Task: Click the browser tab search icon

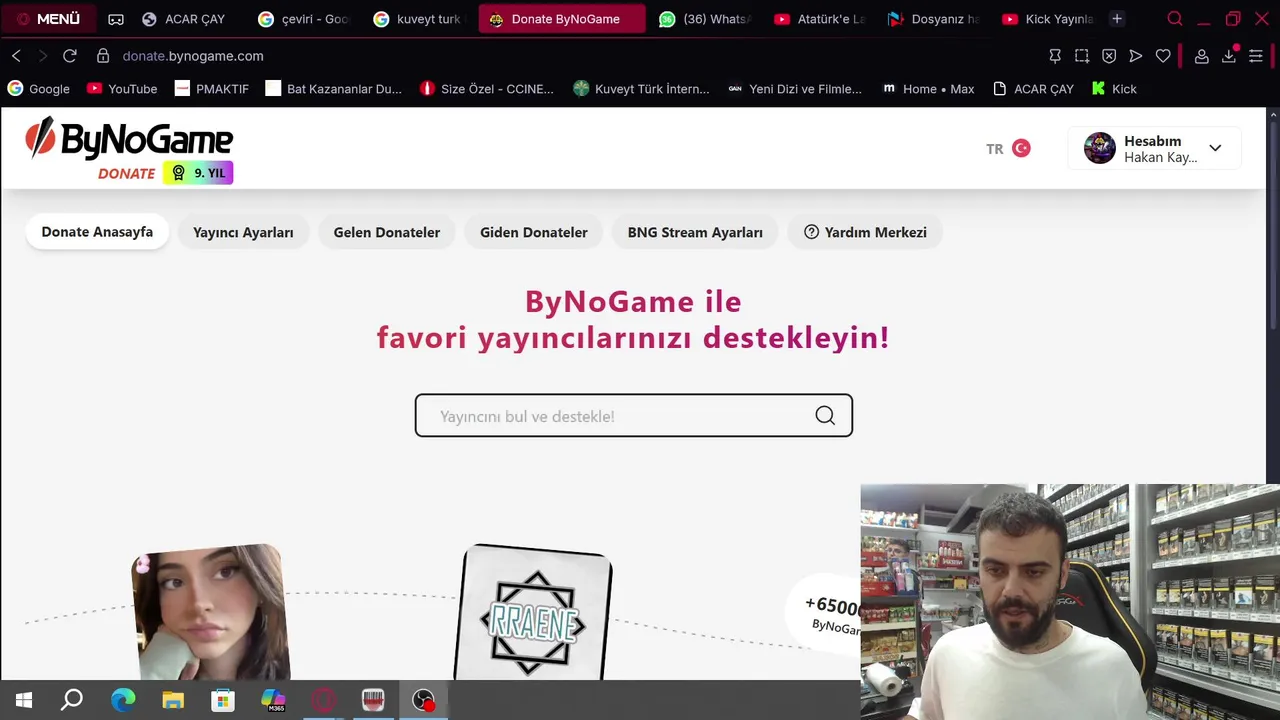Action: (1175, 19)
